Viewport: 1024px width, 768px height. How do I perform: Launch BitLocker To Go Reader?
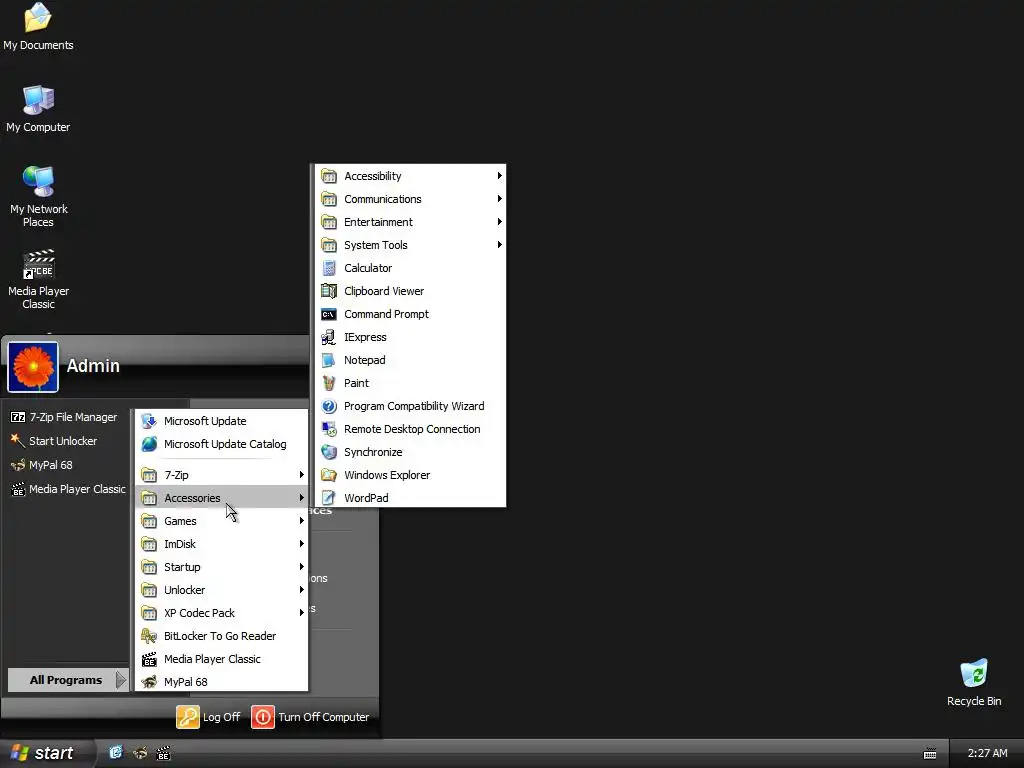pyautogui.click(x=221, y=636)
